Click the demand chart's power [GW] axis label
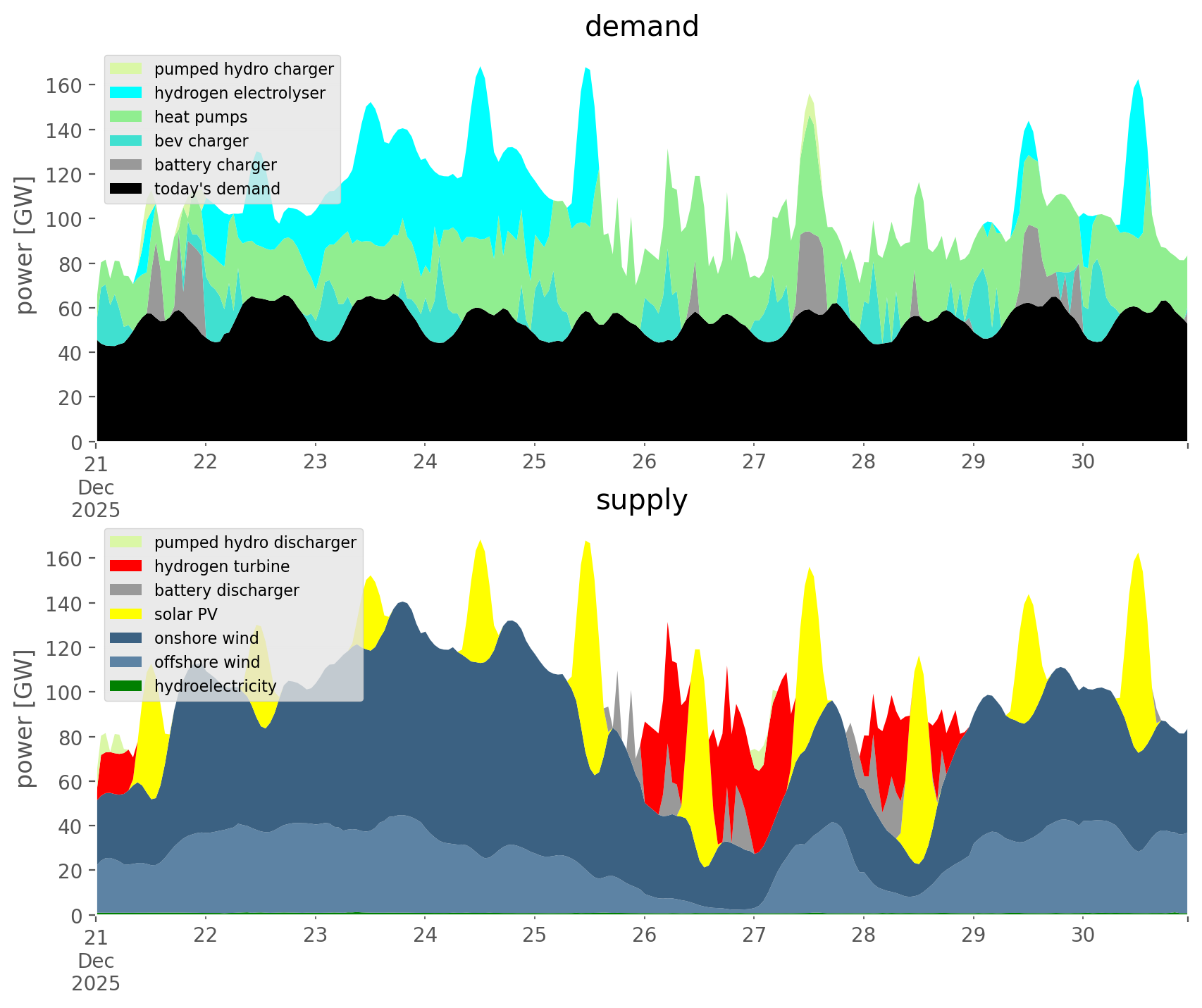Viewport: 1202px width, 1008px height. pyautogui.click(x=25, y=245)
